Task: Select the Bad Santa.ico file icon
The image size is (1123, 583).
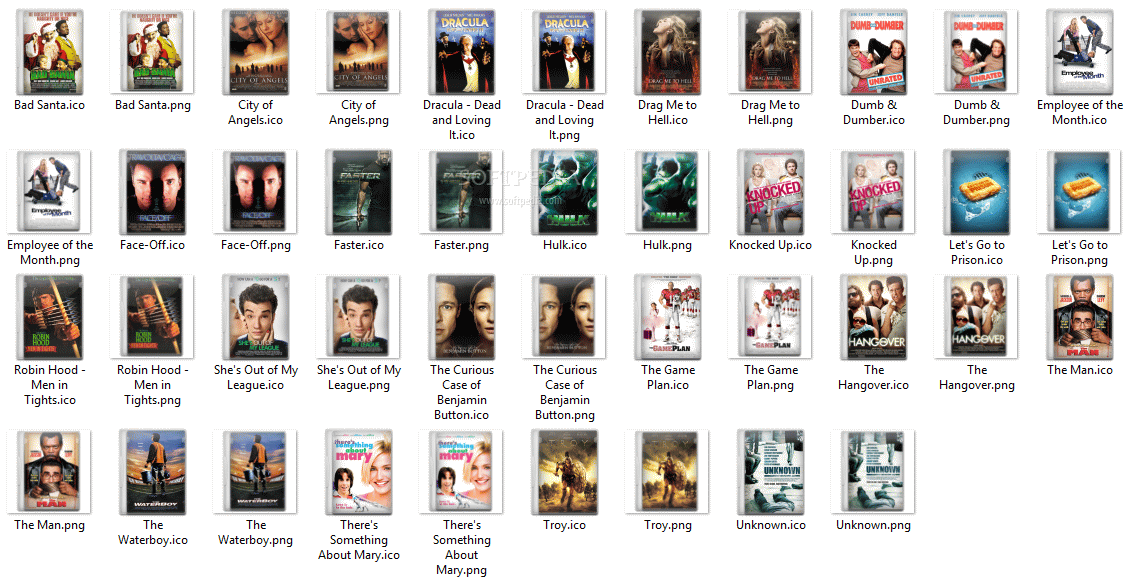Action: tap(49, 52)
